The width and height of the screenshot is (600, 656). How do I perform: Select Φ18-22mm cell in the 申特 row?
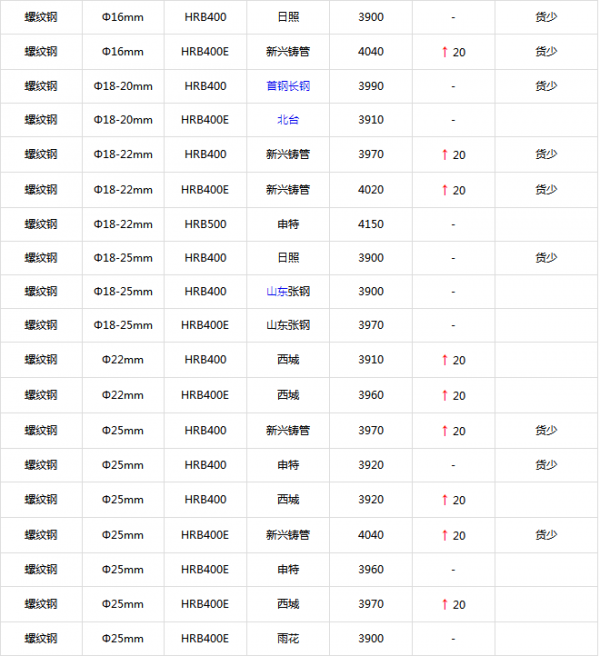123,224
